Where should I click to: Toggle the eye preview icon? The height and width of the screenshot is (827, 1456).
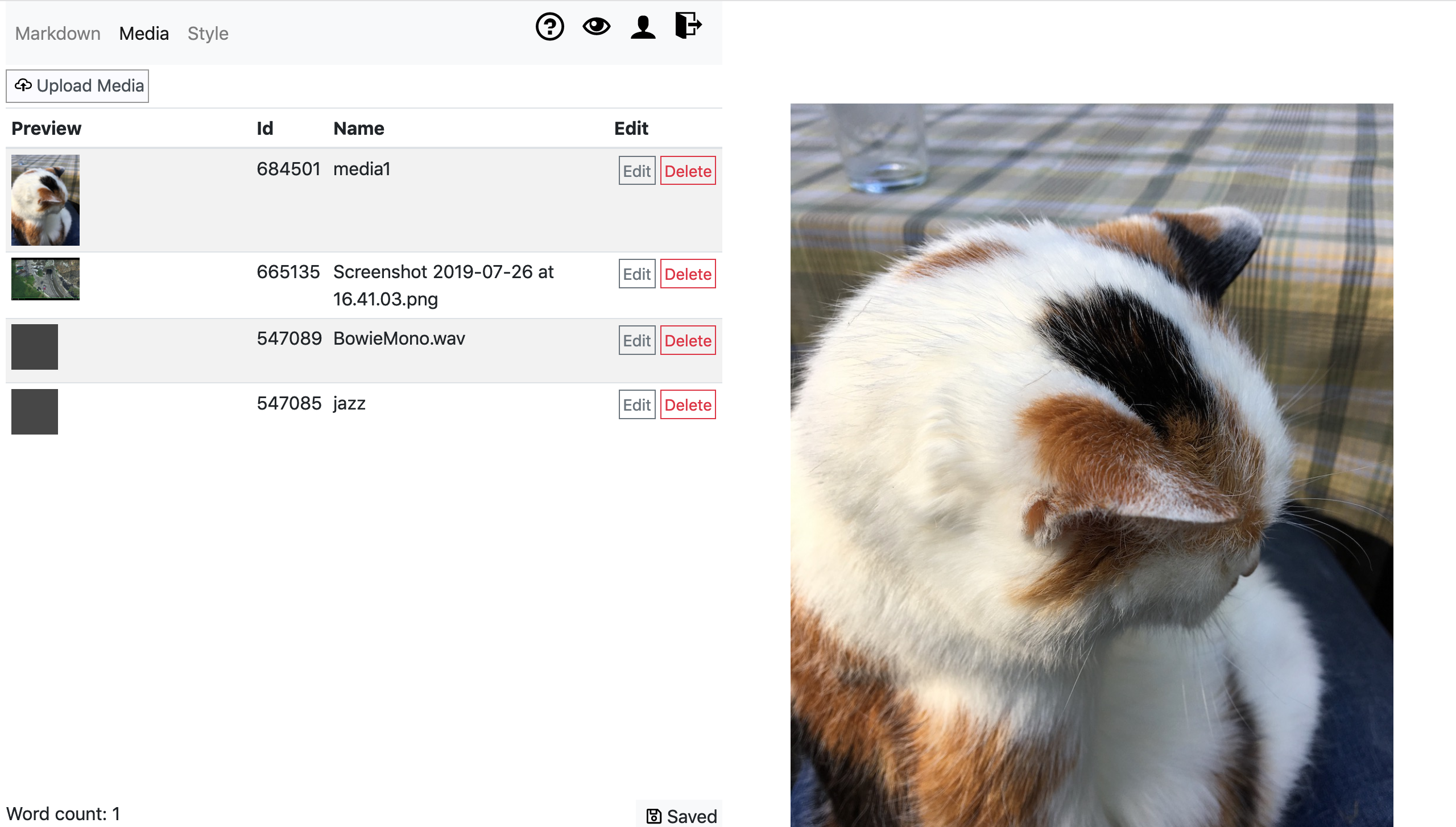(596, 27)
